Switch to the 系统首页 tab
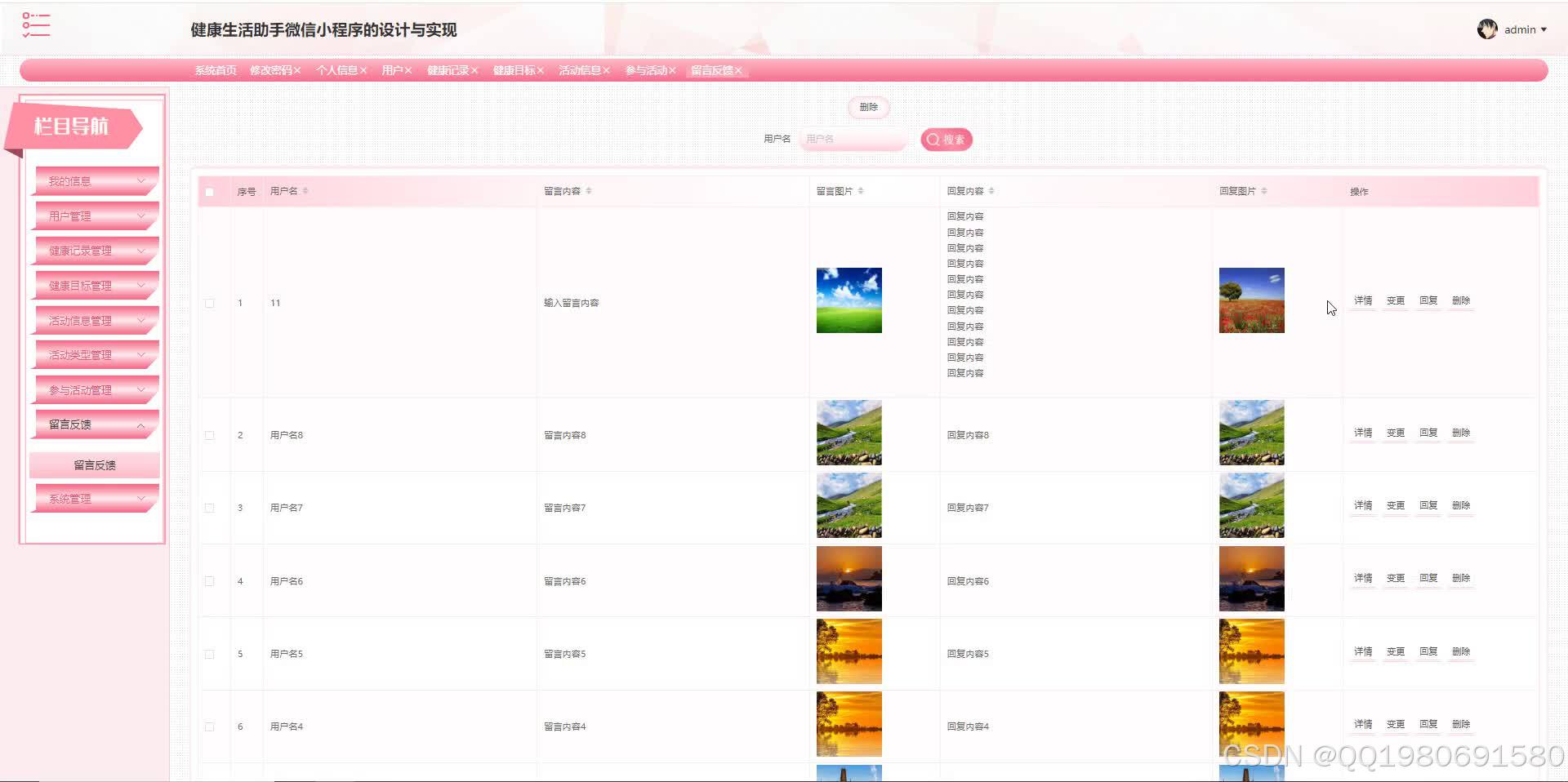 tap(214, 70)
